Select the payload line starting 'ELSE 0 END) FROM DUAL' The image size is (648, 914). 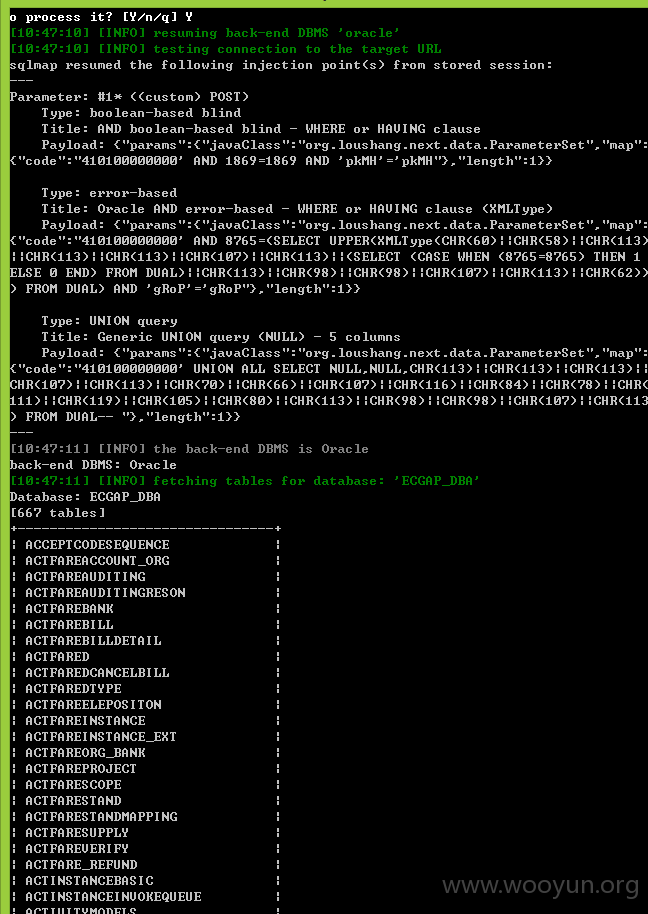tap(328, 273)
